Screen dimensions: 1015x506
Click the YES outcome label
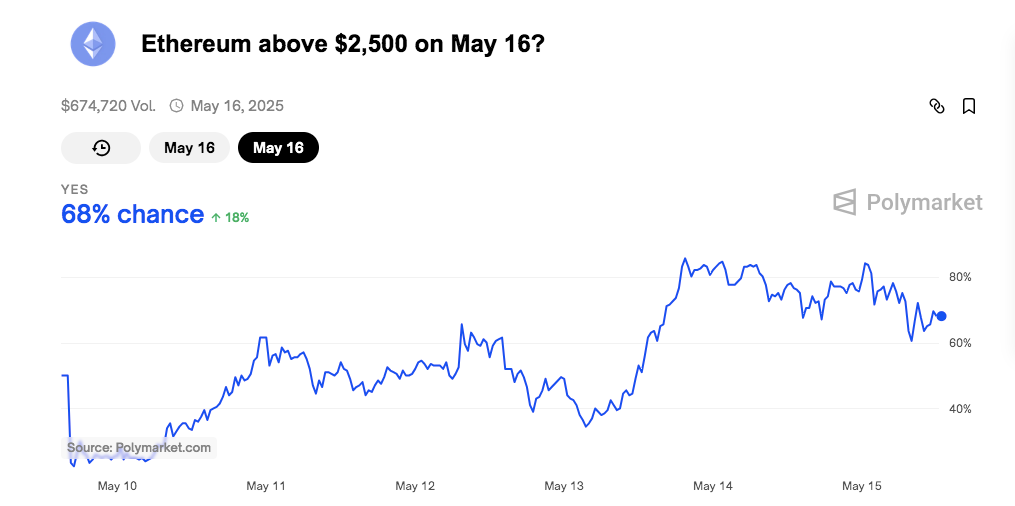(74, 189)
